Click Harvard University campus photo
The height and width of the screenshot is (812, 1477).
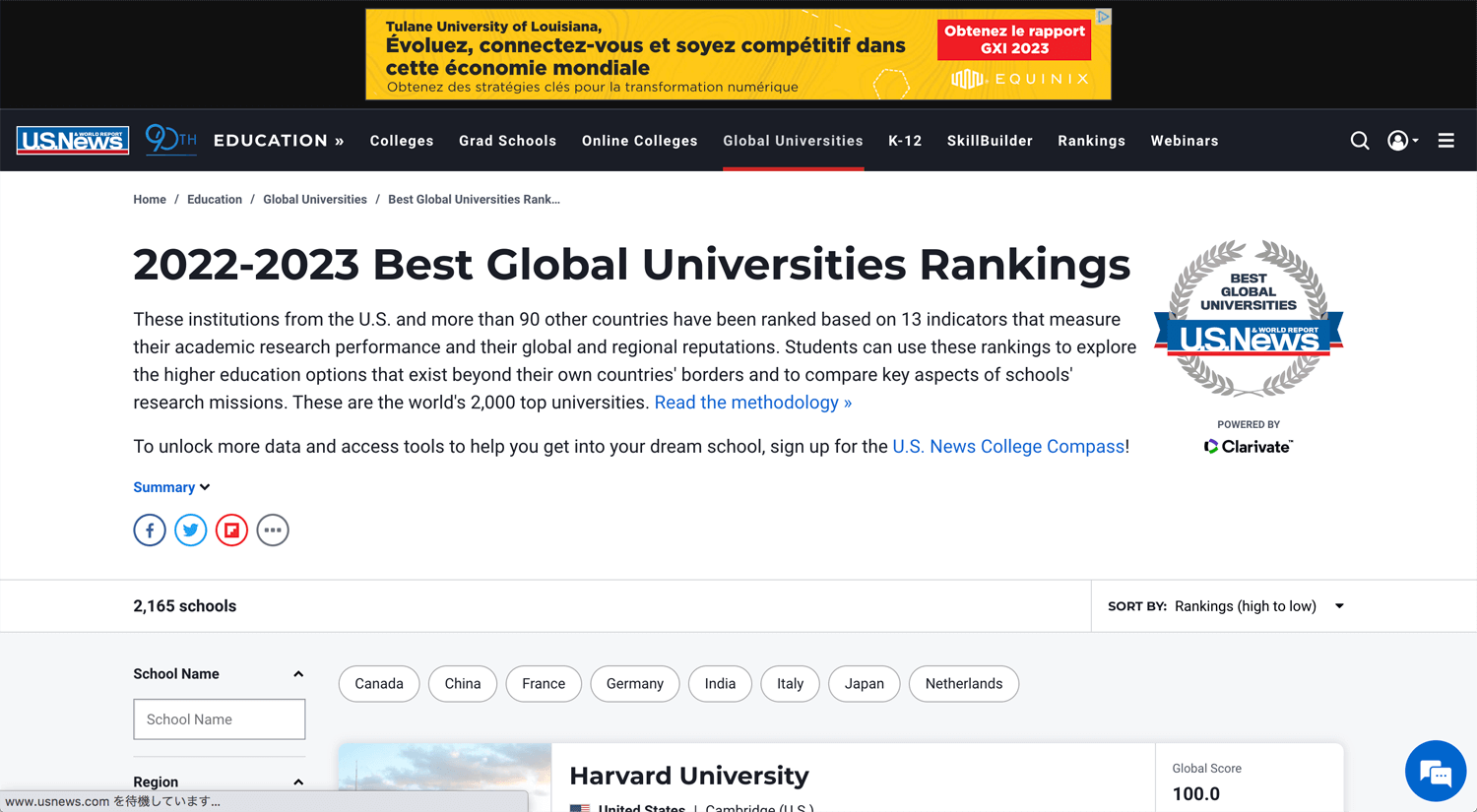[x=445, y=778]
